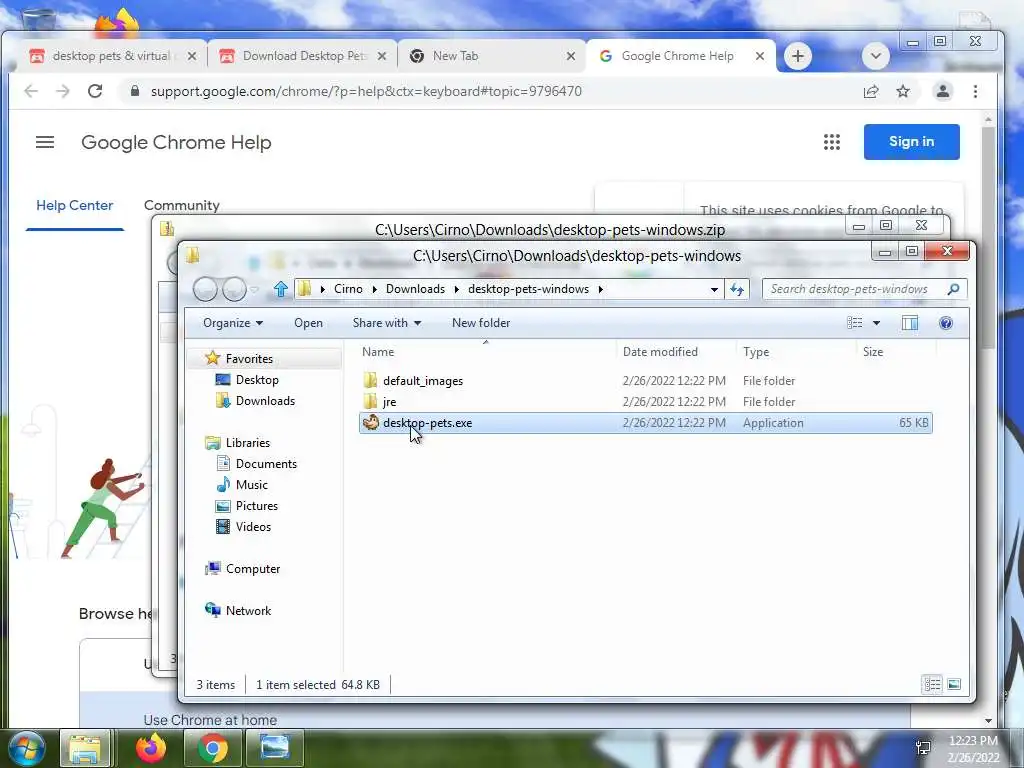Switch to large icons view in status corner
The width and height of the screenshot is (1024, 768).
click(954, 684)
